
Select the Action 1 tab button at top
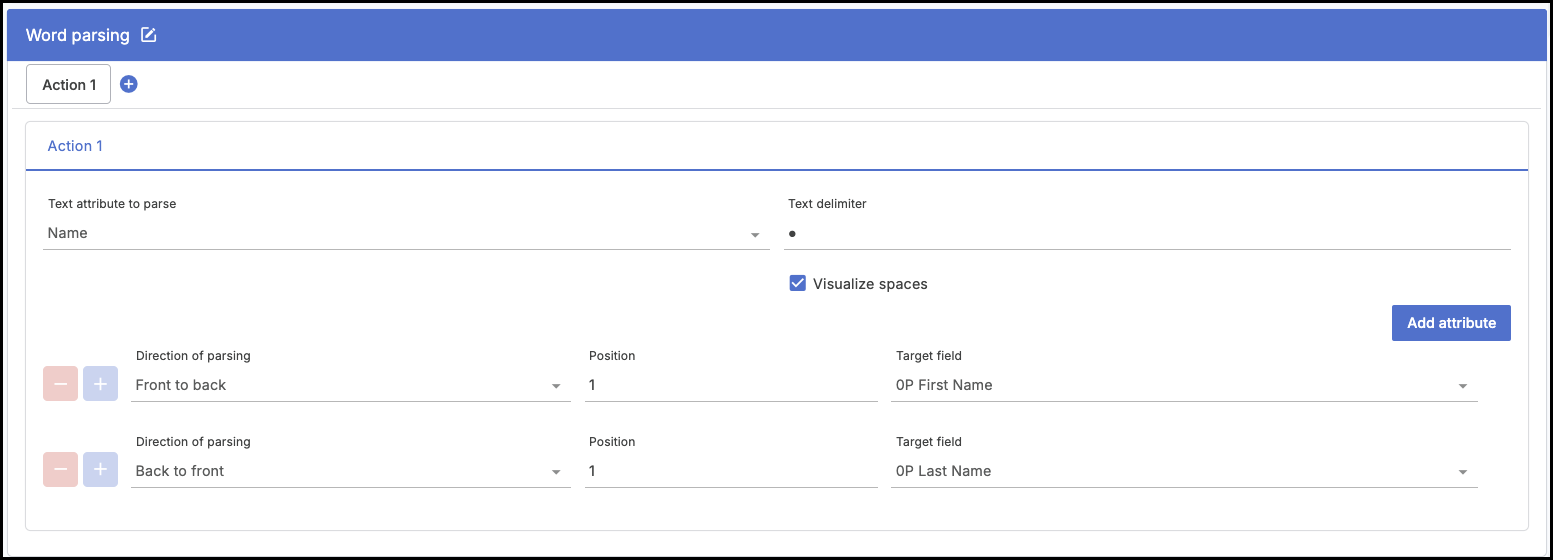pos(69,85)
